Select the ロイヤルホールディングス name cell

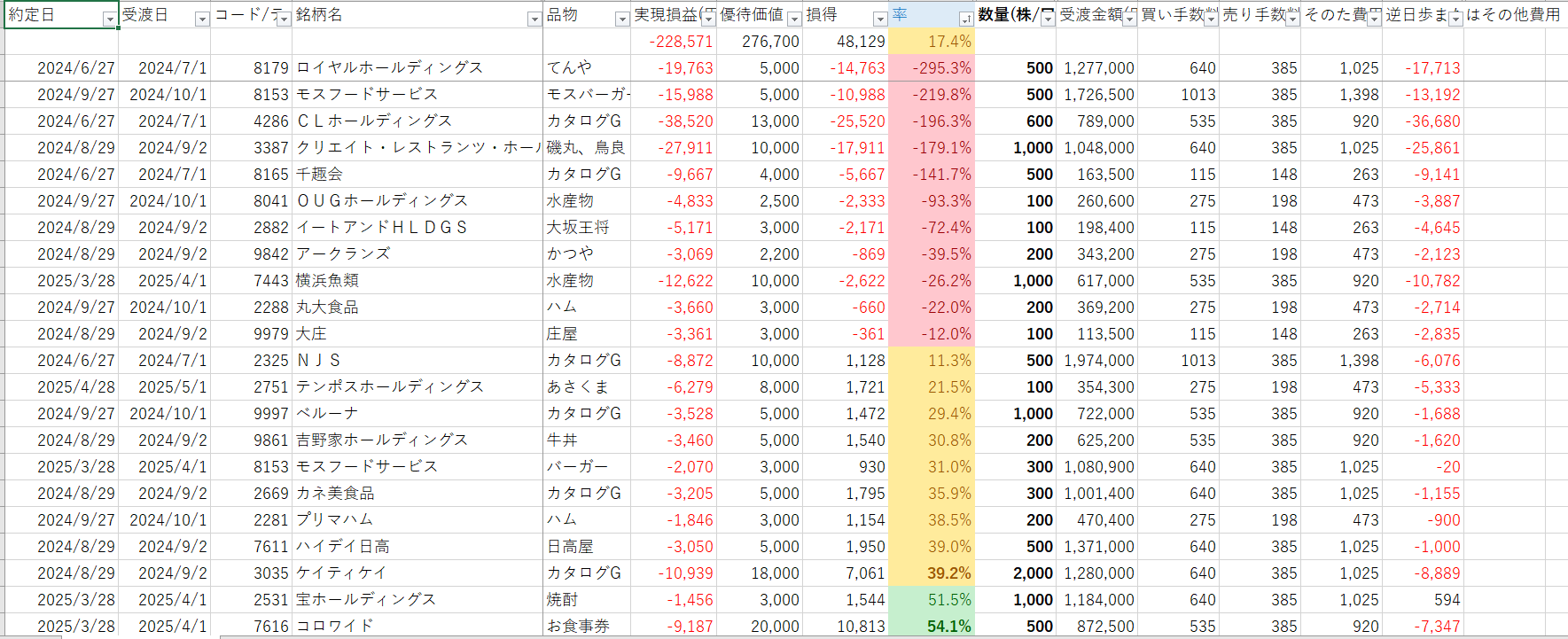pyautogui.click(x=417, y=68)
